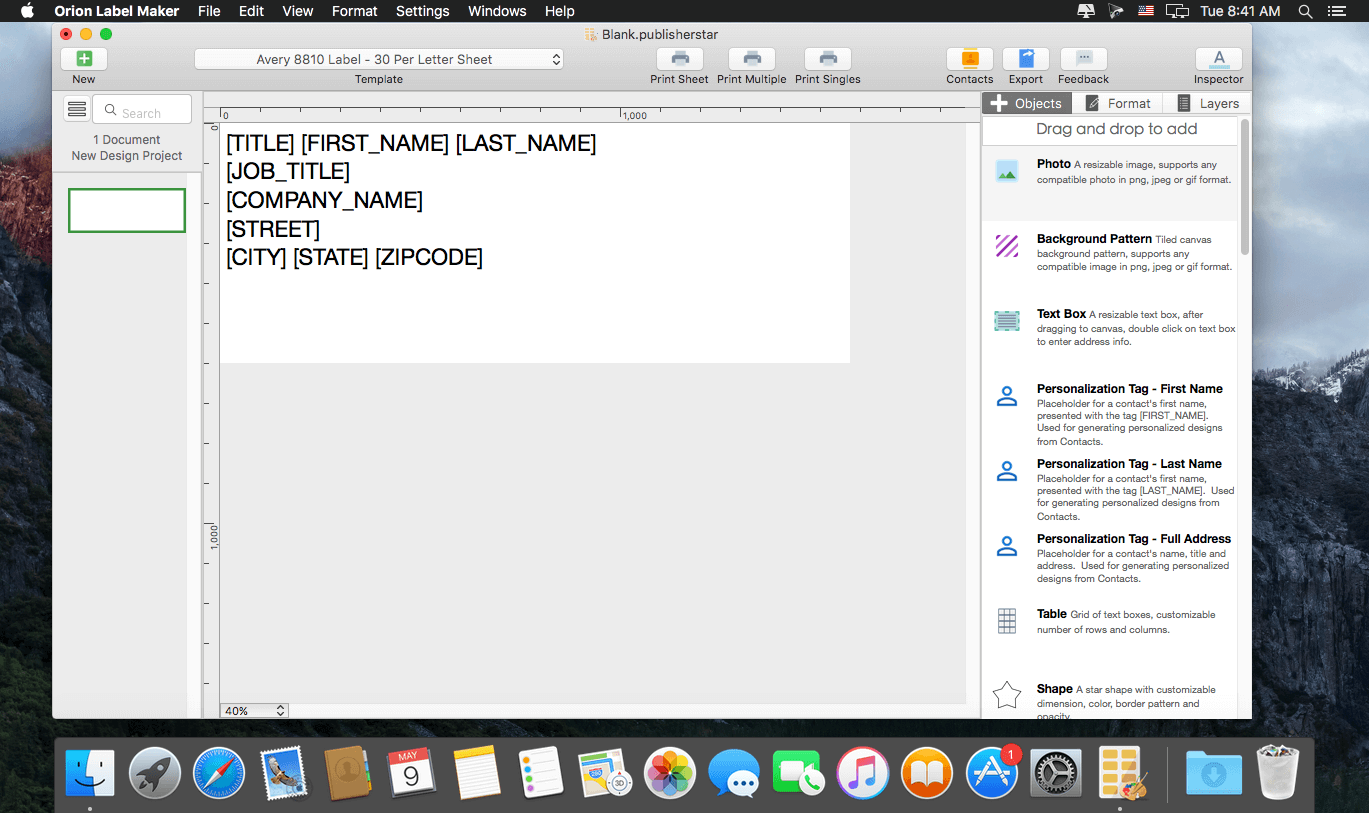Open the Trash in the Dock
The image size is (1369, 813).
1278,773
